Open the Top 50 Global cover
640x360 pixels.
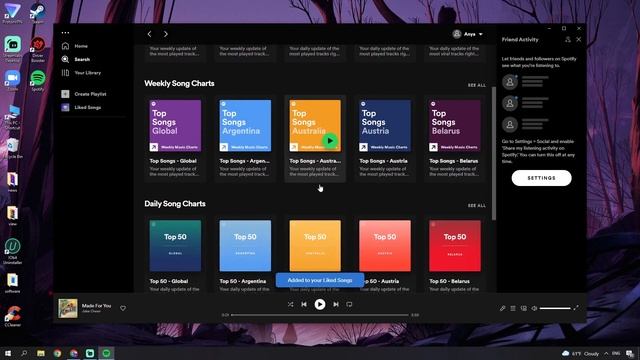pyautogui.click(x=175, y=246)
